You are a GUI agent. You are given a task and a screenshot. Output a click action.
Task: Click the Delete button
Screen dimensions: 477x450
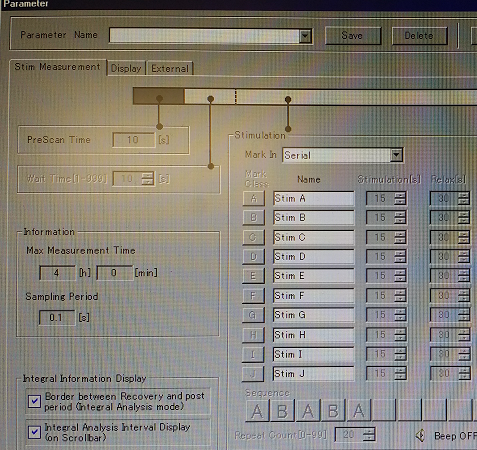click(419, 36)
